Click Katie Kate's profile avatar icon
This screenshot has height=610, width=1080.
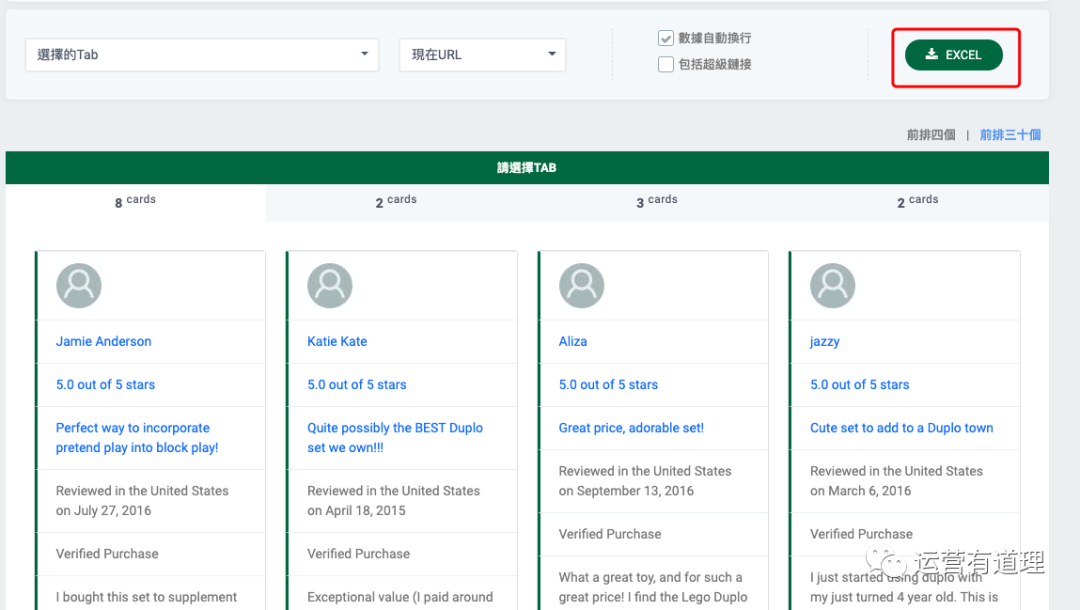point(330,286)
